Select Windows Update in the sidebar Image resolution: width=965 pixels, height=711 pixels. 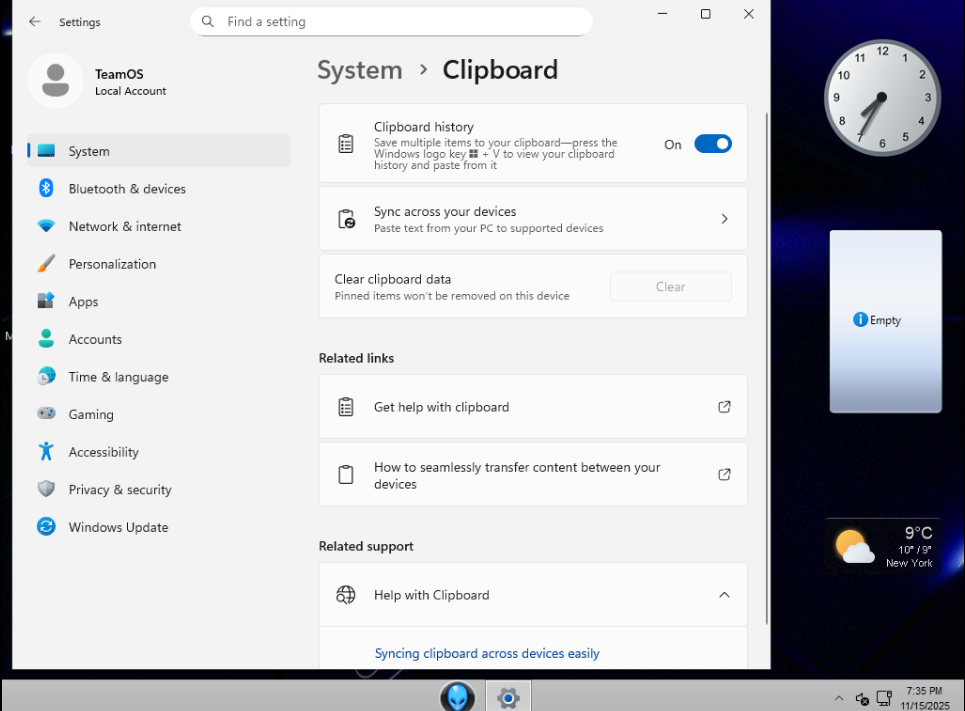click(118, 527)
